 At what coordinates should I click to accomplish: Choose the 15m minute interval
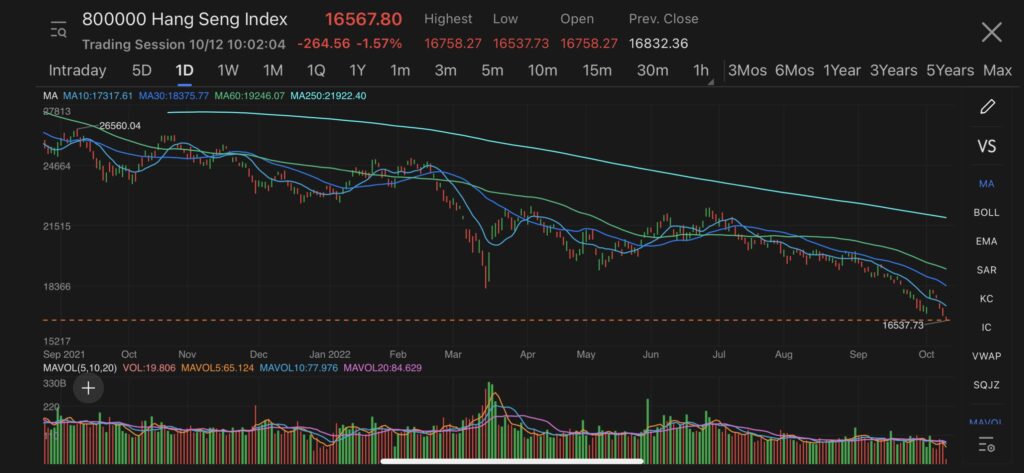(x=597, y=71)
